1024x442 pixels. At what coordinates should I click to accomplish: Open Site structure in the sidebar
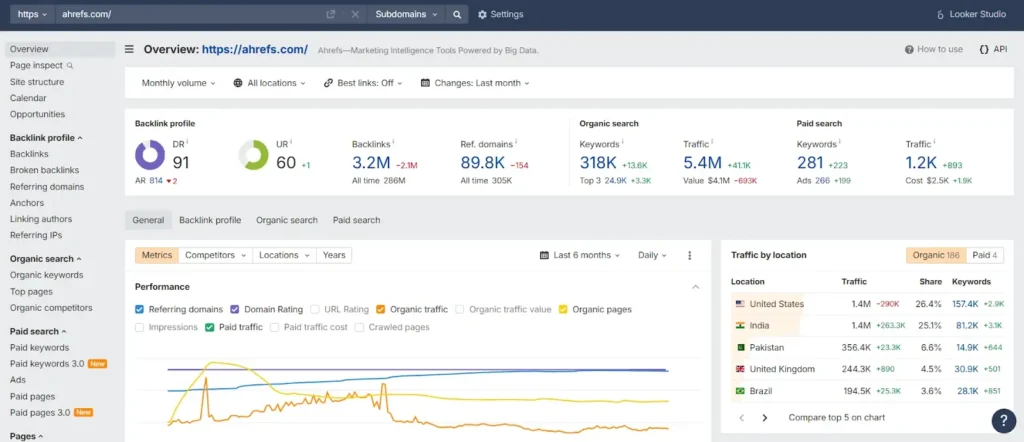click(37, 82)
